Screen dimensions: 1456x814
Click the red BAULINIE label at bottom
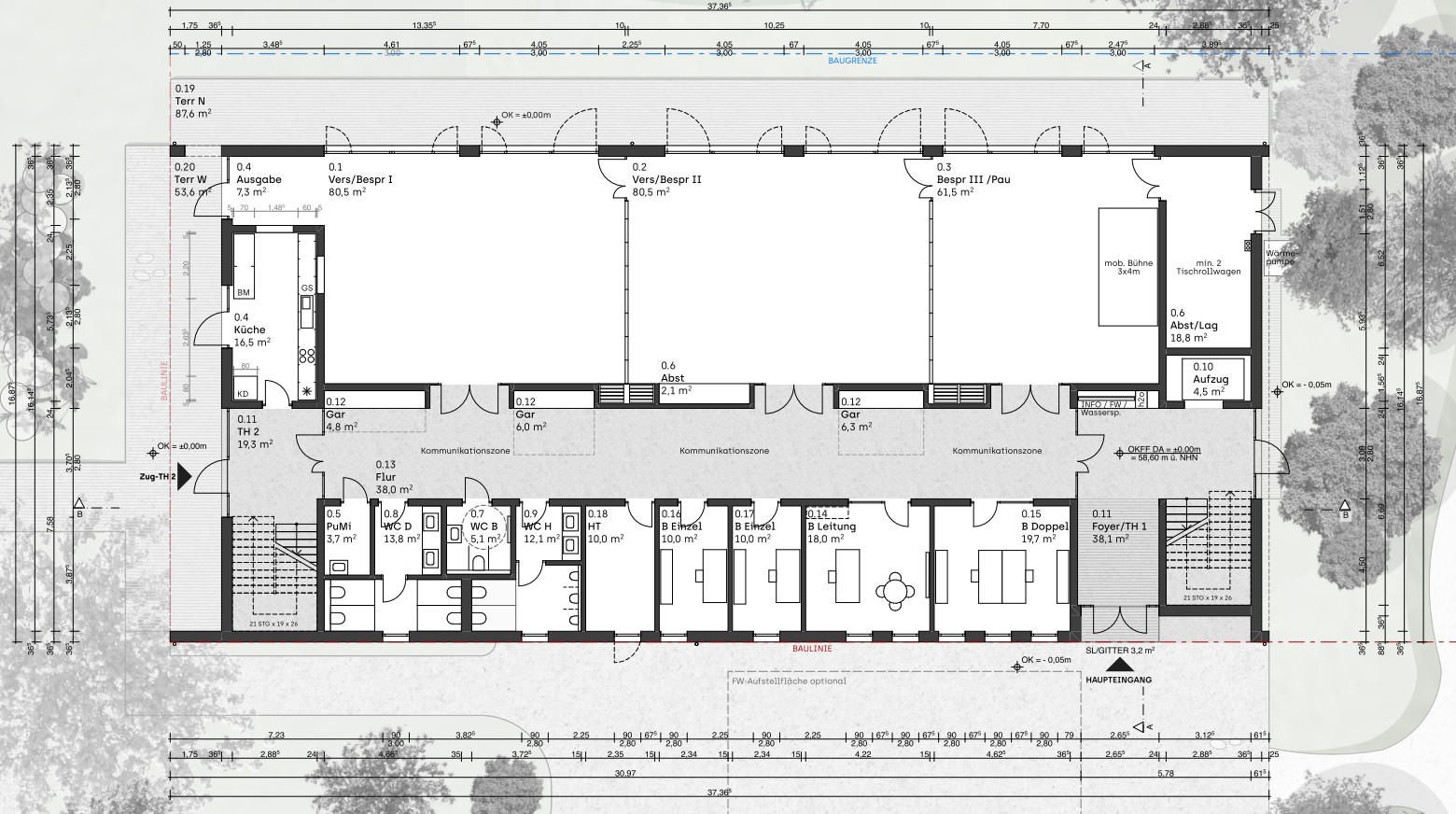(x=807, y=648)
